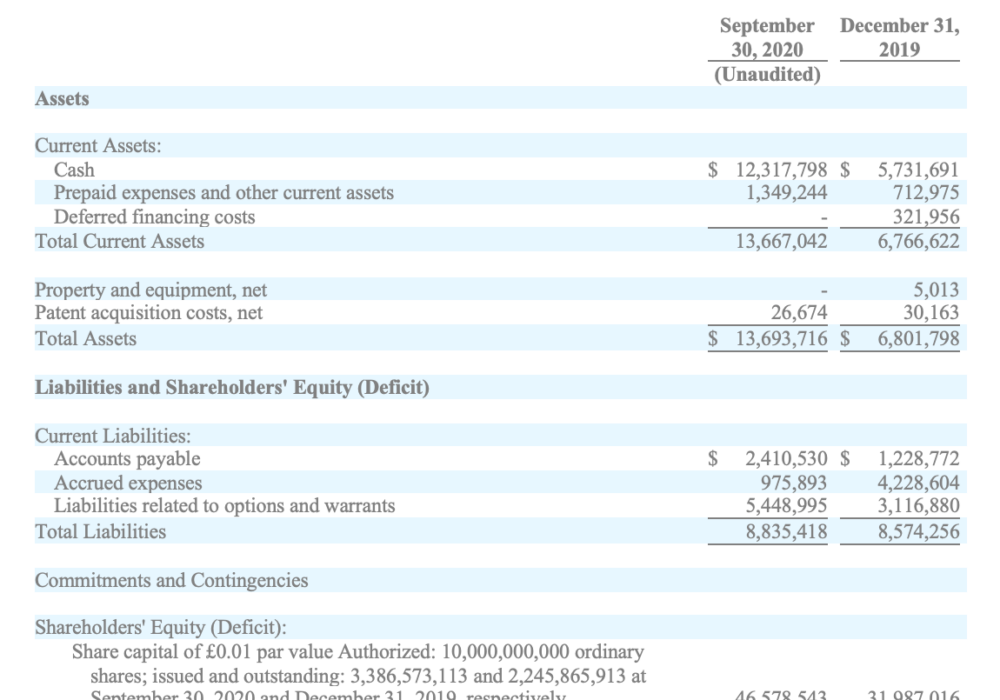
Task: Select deferred financing value 321,956
Action: 926,217
